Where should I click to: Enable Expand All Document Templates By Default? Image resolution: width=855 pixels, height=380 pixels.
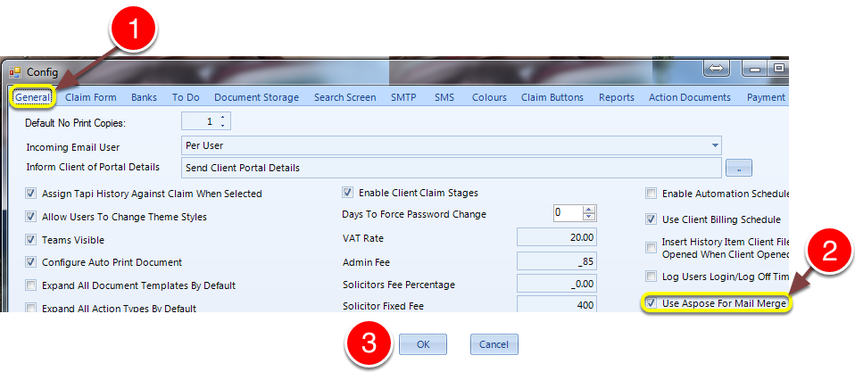click(31, 286)
